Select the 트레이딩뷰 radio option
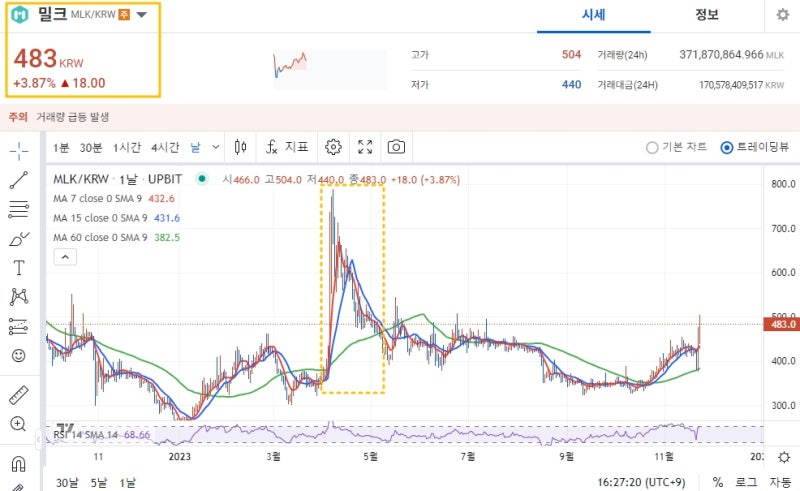Viewport: 800px width, 491px height. tap(754, 148)
